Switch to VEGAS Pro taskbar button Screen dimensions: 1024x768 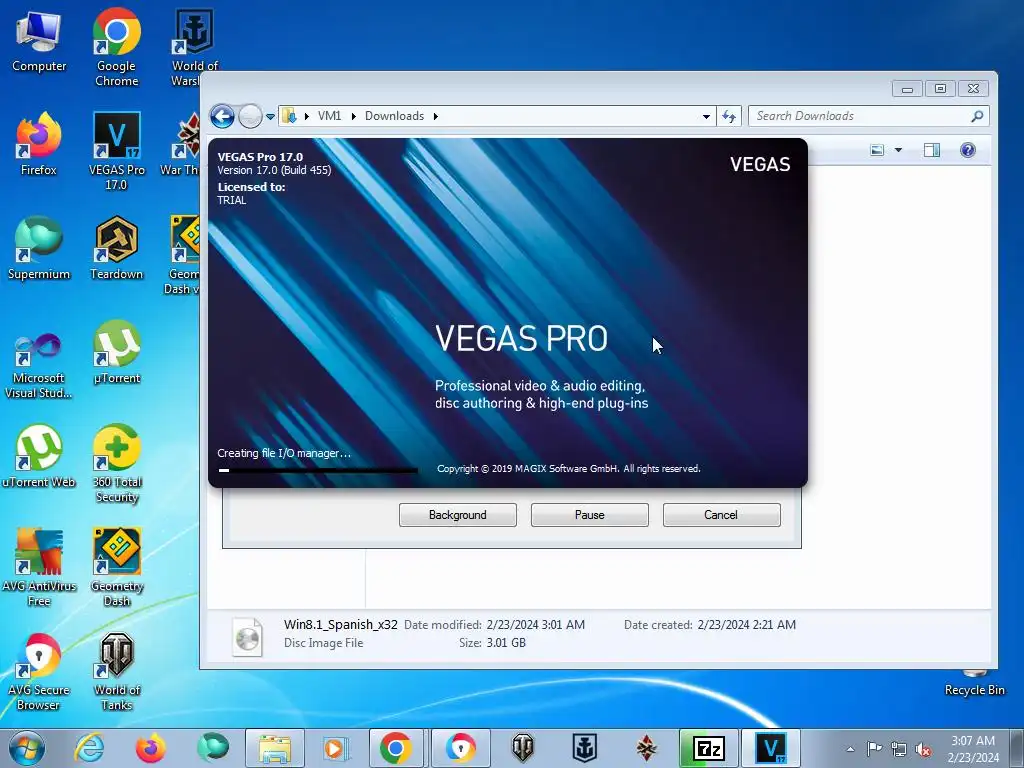pos(771,748)
